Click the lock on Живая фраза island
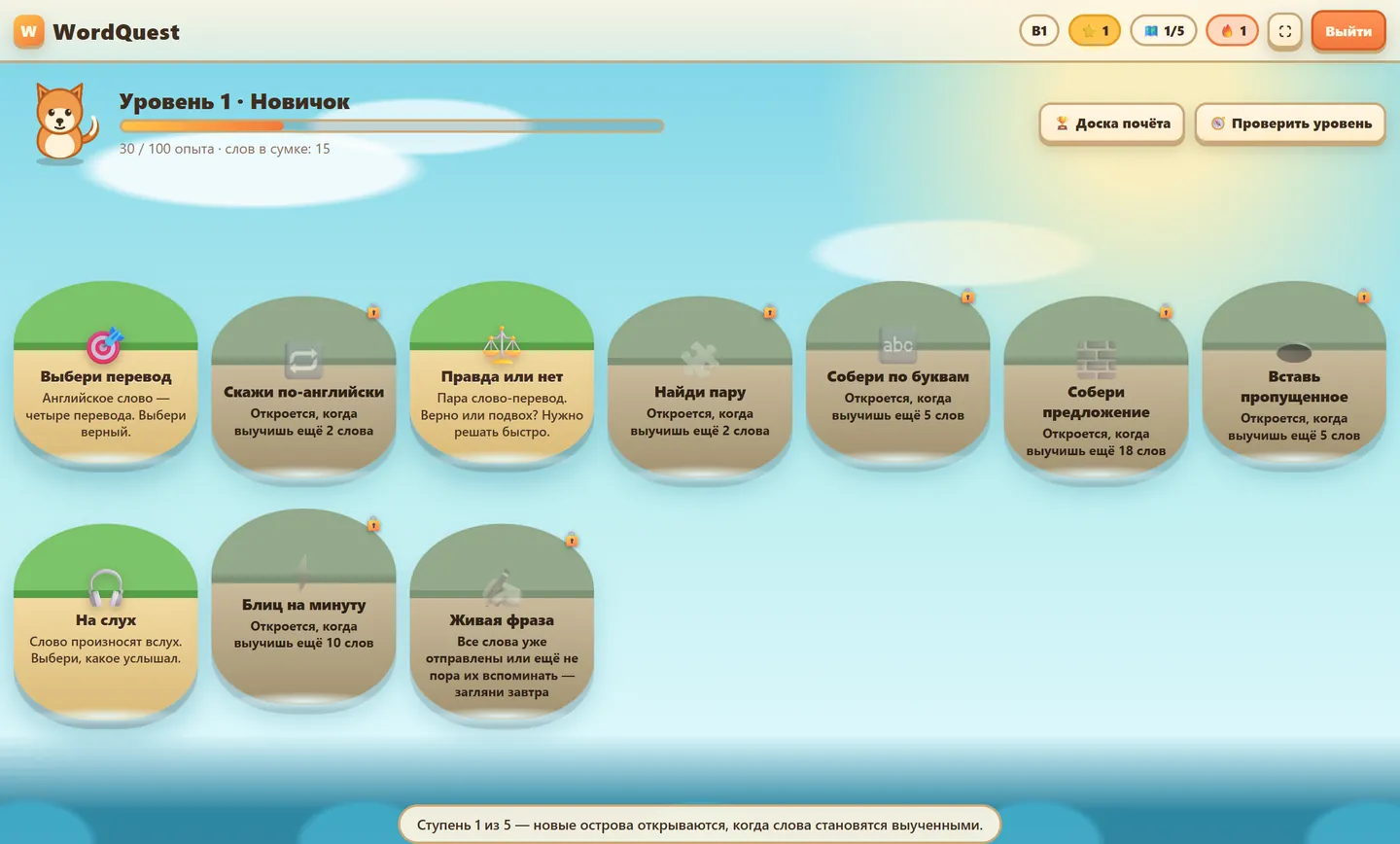This screenshot has height=844, width=1400. point(572,540)
